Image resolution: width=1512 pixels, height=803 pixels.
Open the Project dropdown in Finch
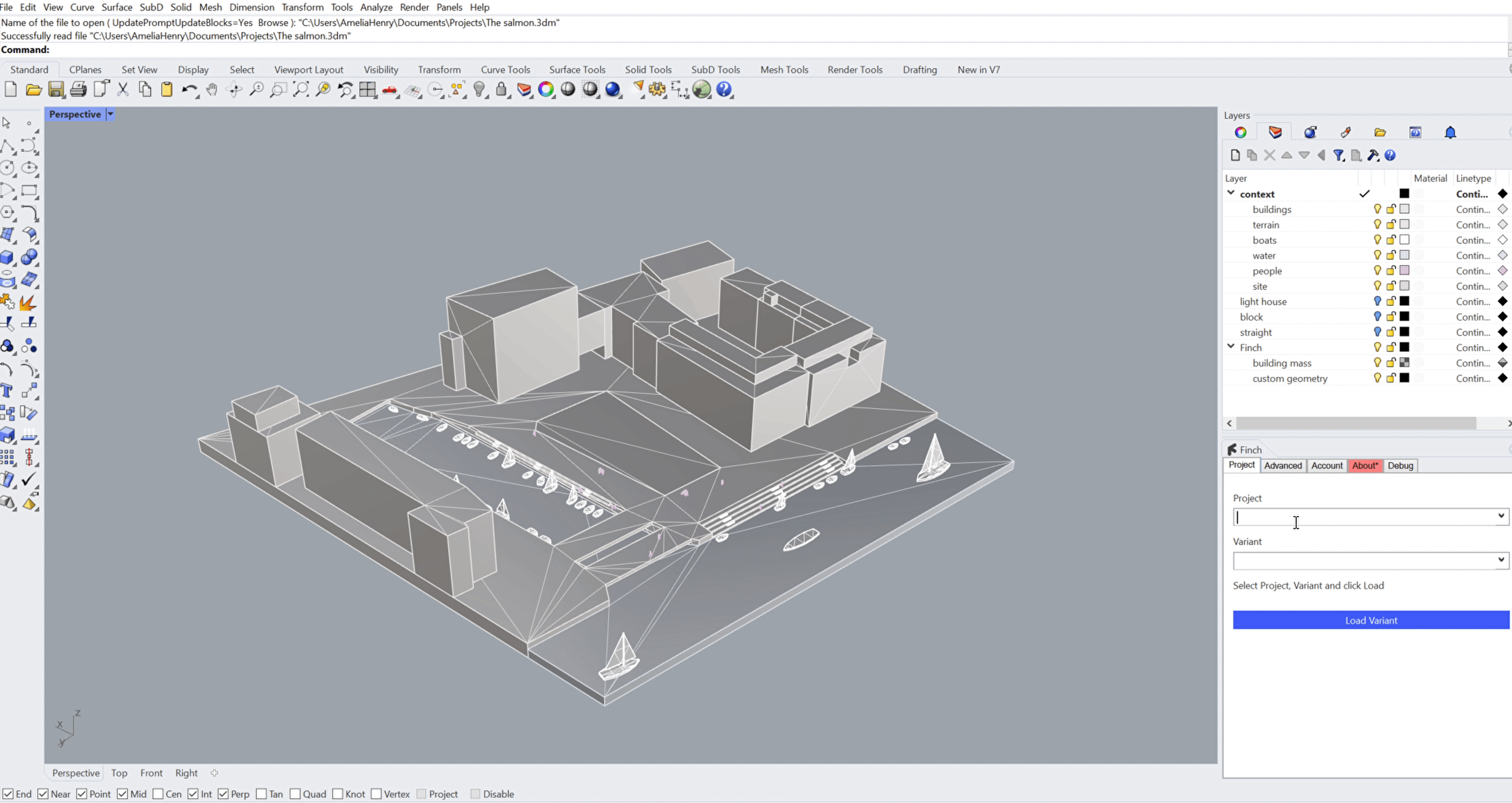[1501, 516]
